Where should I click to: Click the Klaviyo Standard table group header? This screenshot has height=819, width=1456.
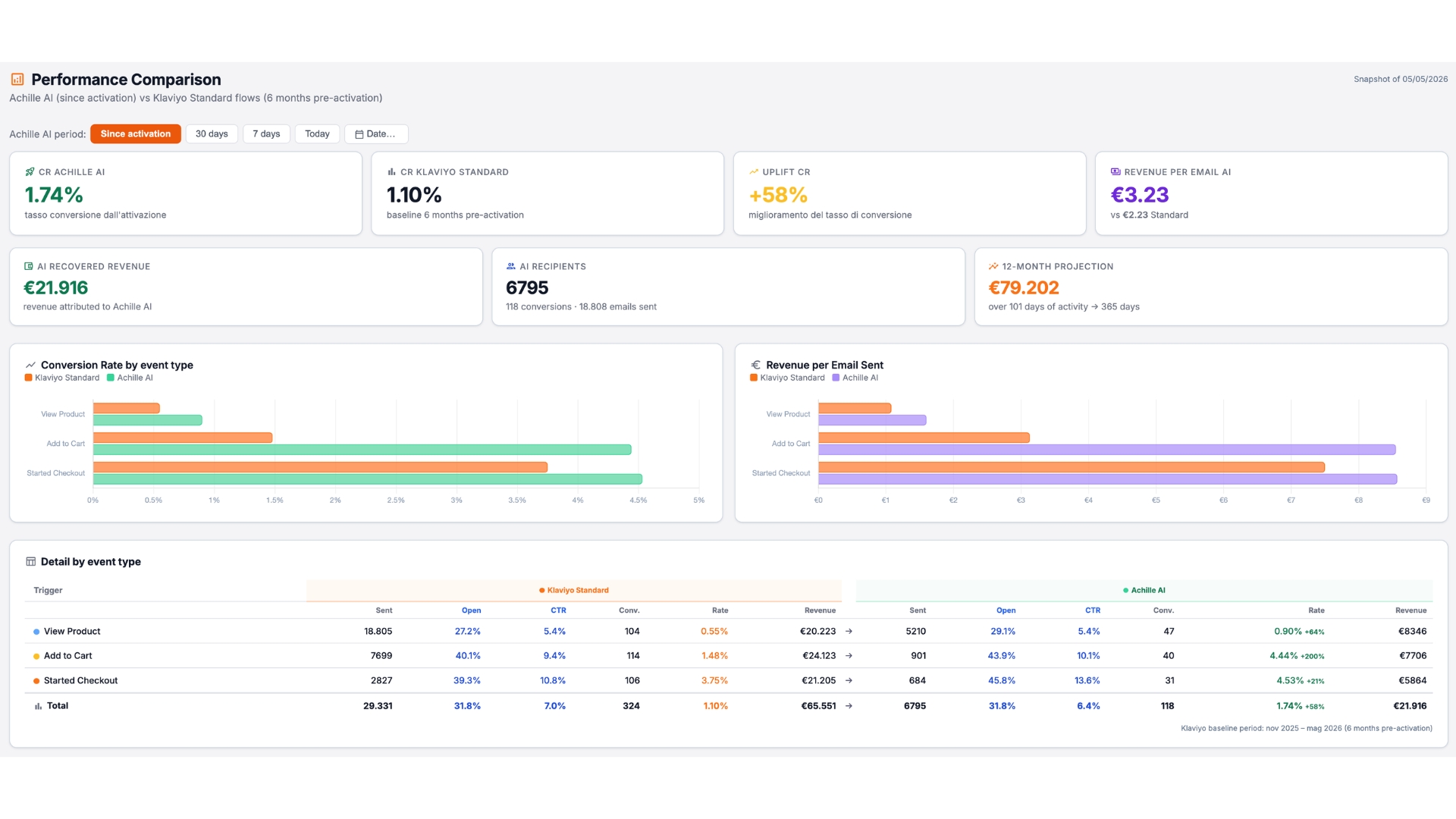574,591
